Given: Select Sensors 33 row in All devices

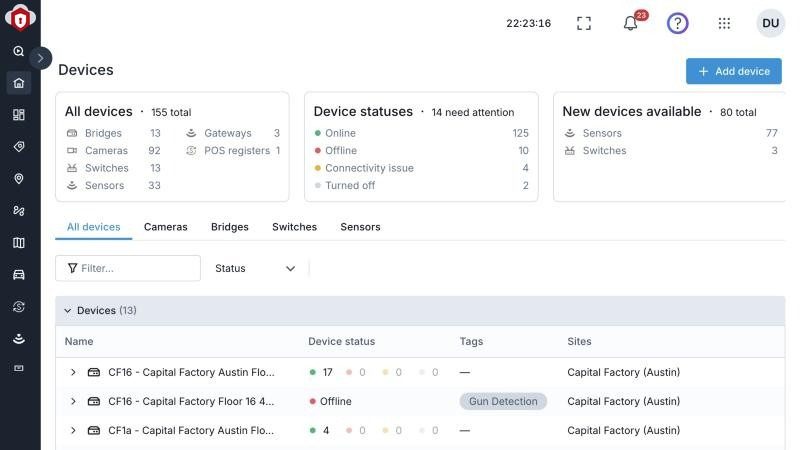Looking at the screenshot, I should pos(114,185).
